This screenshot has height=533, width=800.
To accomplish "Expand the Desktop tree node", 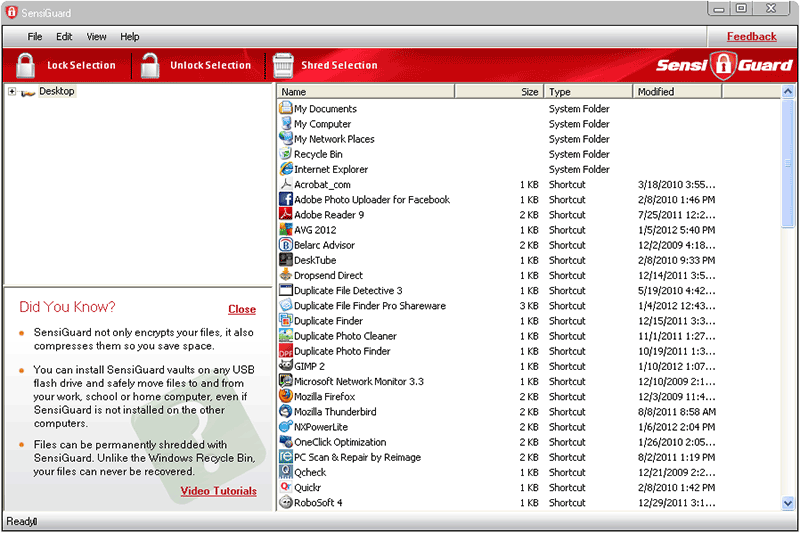I will pyautogui.click(x=12, y=91).
